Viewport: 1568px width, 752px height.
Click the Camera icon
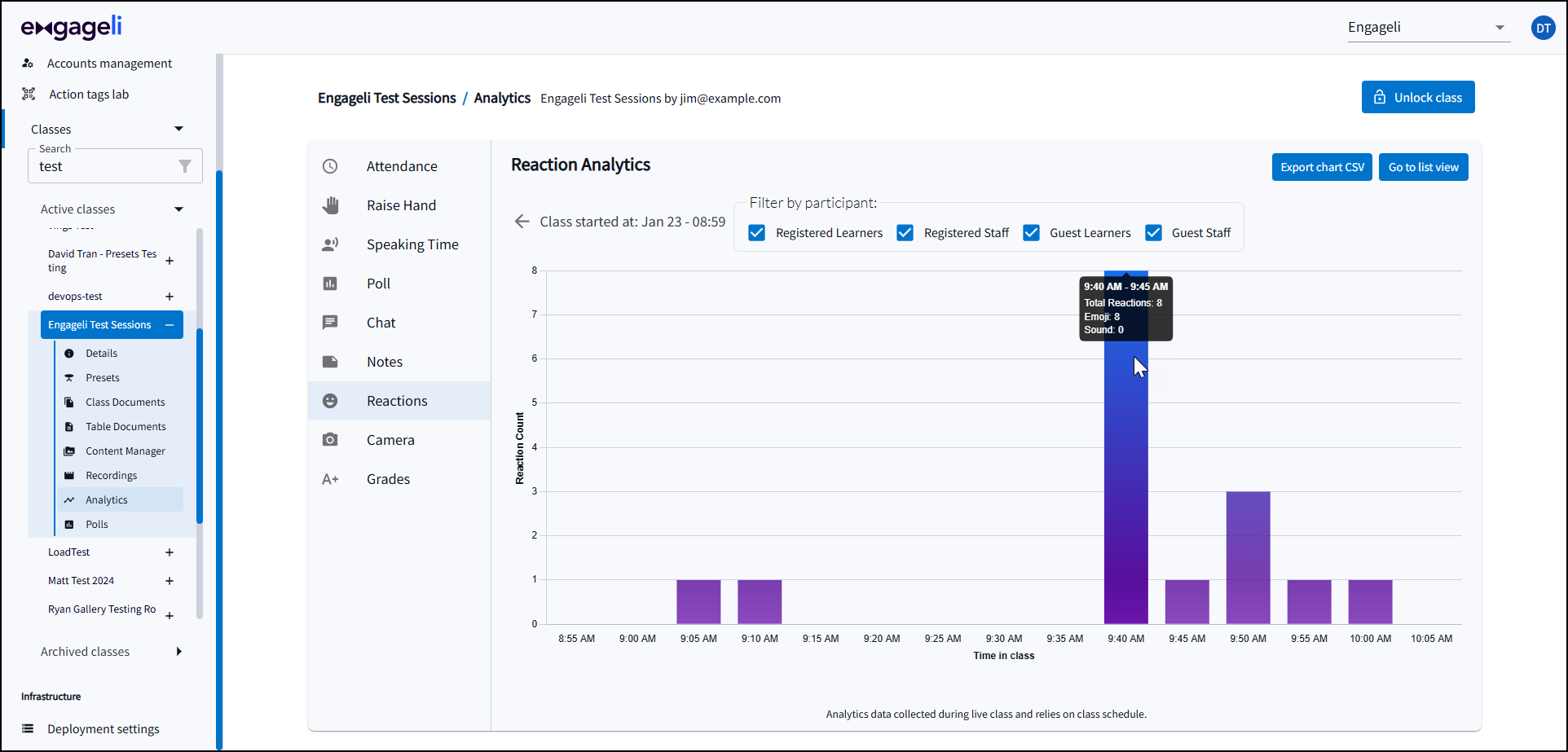click(330, 440)
